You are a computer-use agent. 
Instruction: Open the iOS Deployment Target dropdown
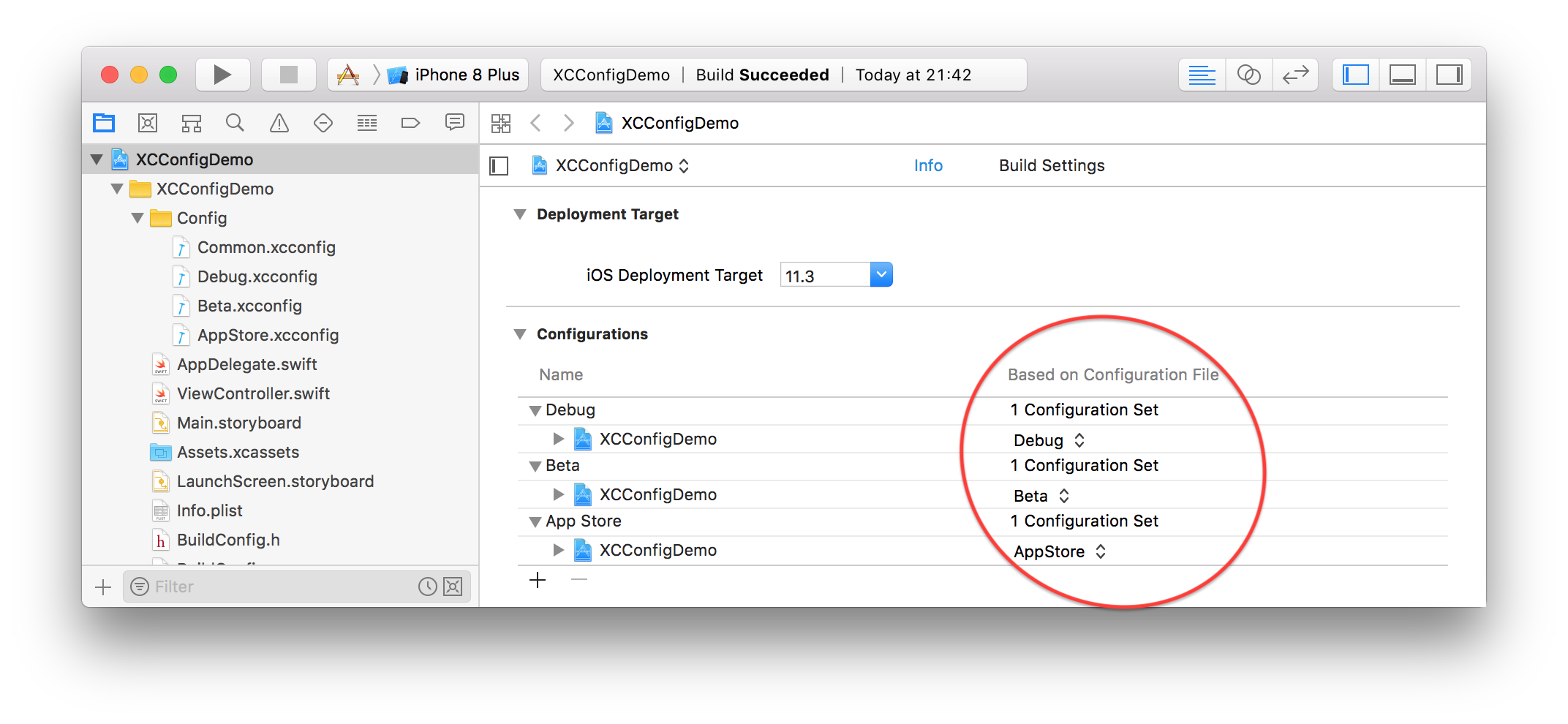881,274
